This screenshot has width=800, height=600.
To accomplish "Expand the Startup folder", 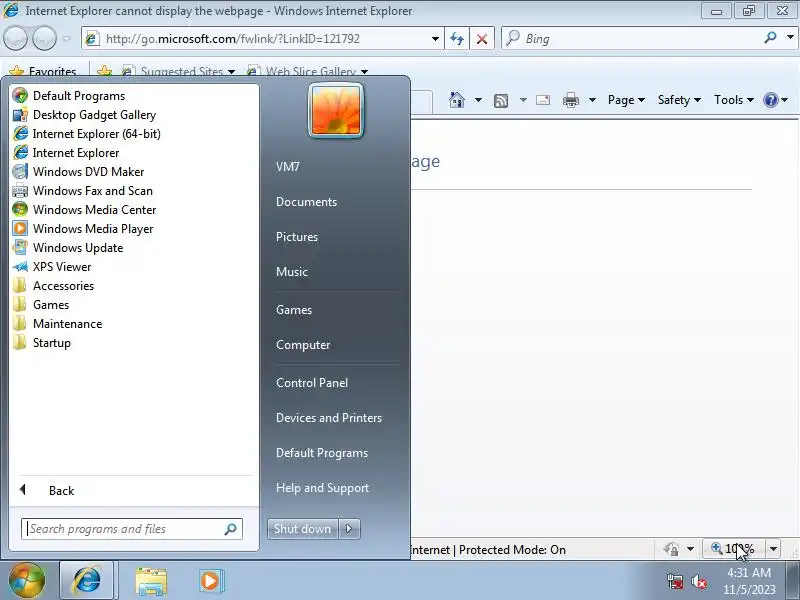I will (51, 343).
